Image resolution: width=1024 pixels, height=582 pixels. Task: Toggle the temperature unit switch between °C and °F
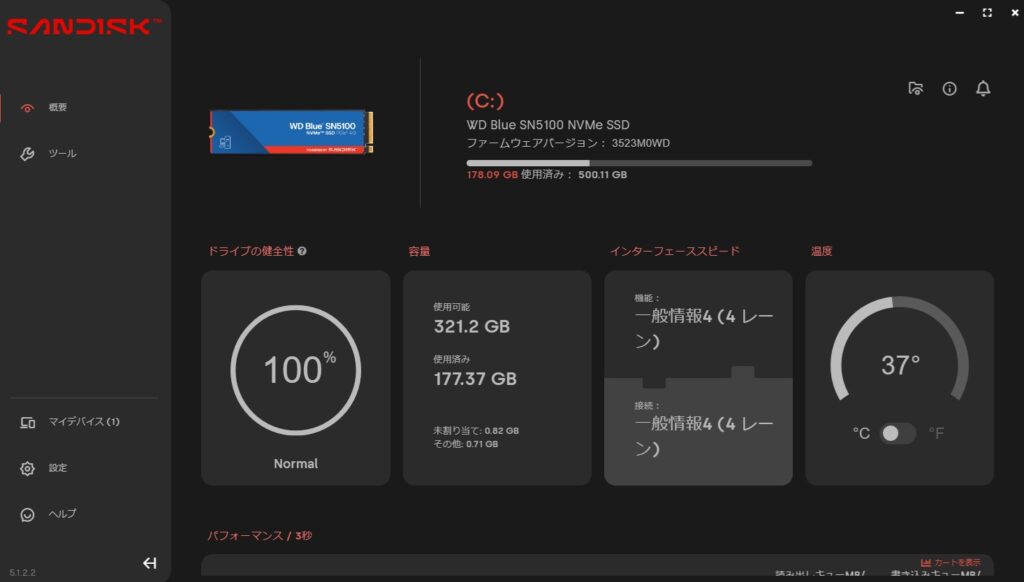(898, 433)
